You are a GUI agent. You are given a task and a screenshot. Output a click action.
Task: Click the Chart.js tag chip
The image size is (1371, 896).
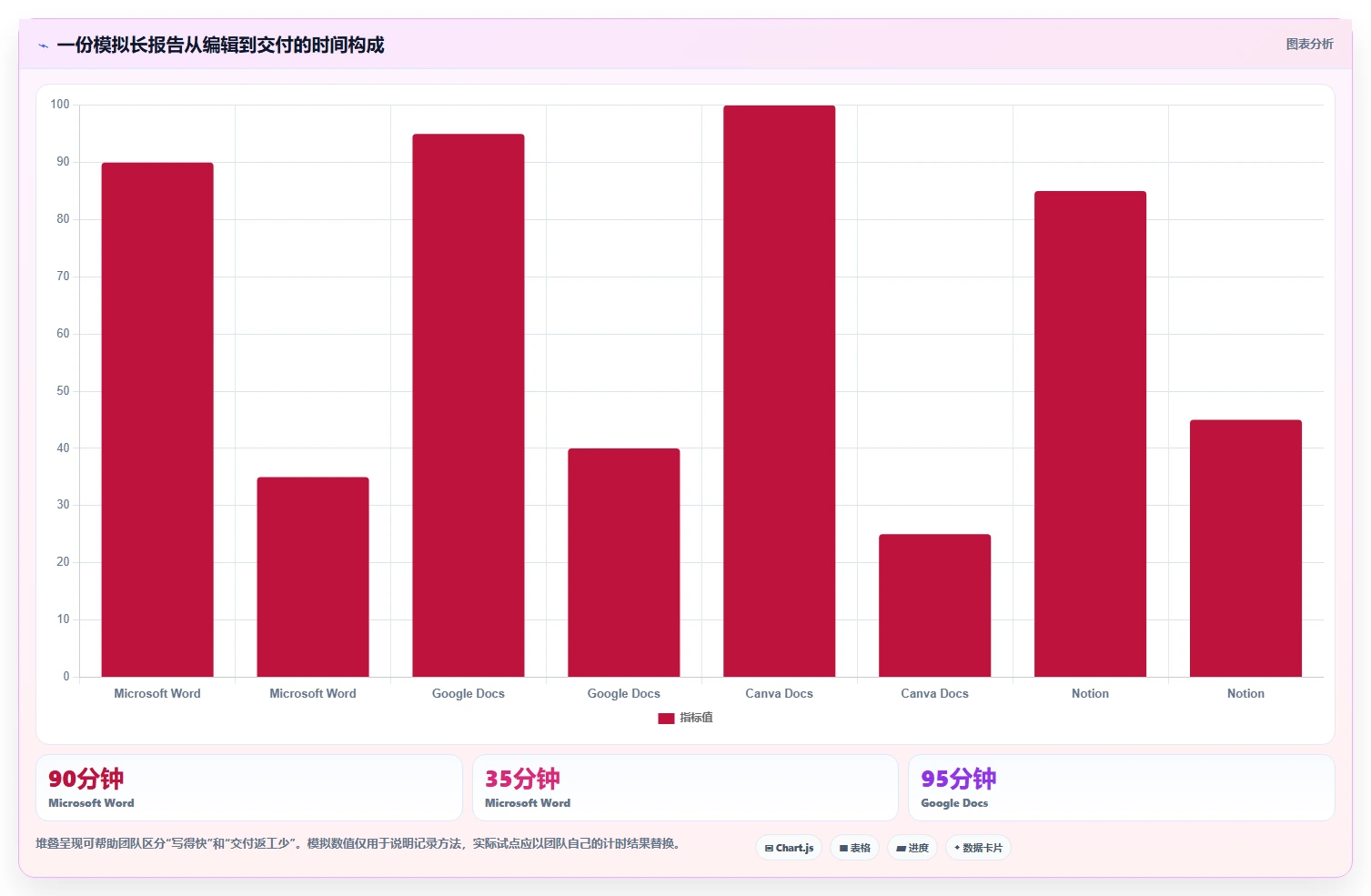click(789, 848)
